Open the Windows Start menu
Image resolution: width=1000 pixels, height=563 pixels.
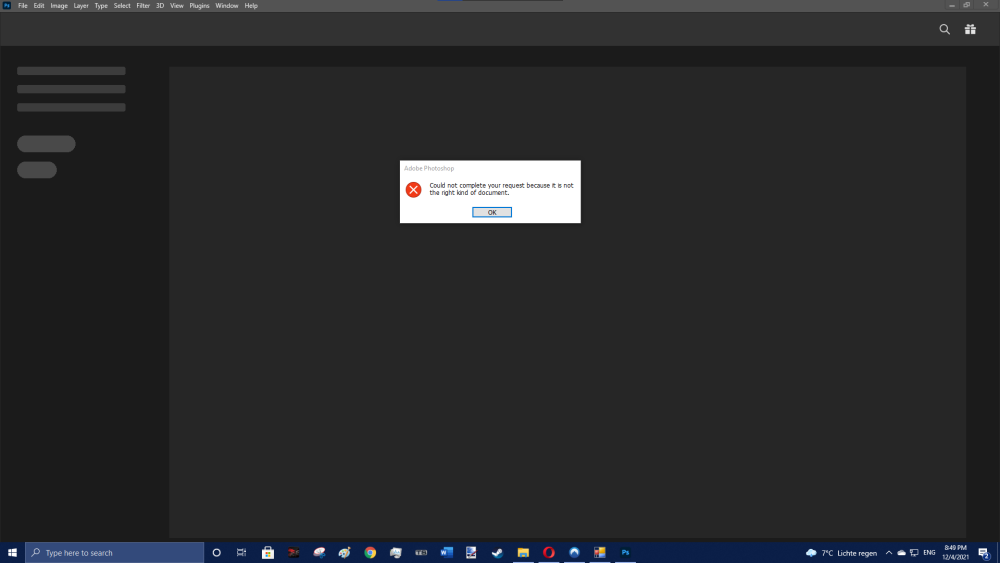click(12, 553)
